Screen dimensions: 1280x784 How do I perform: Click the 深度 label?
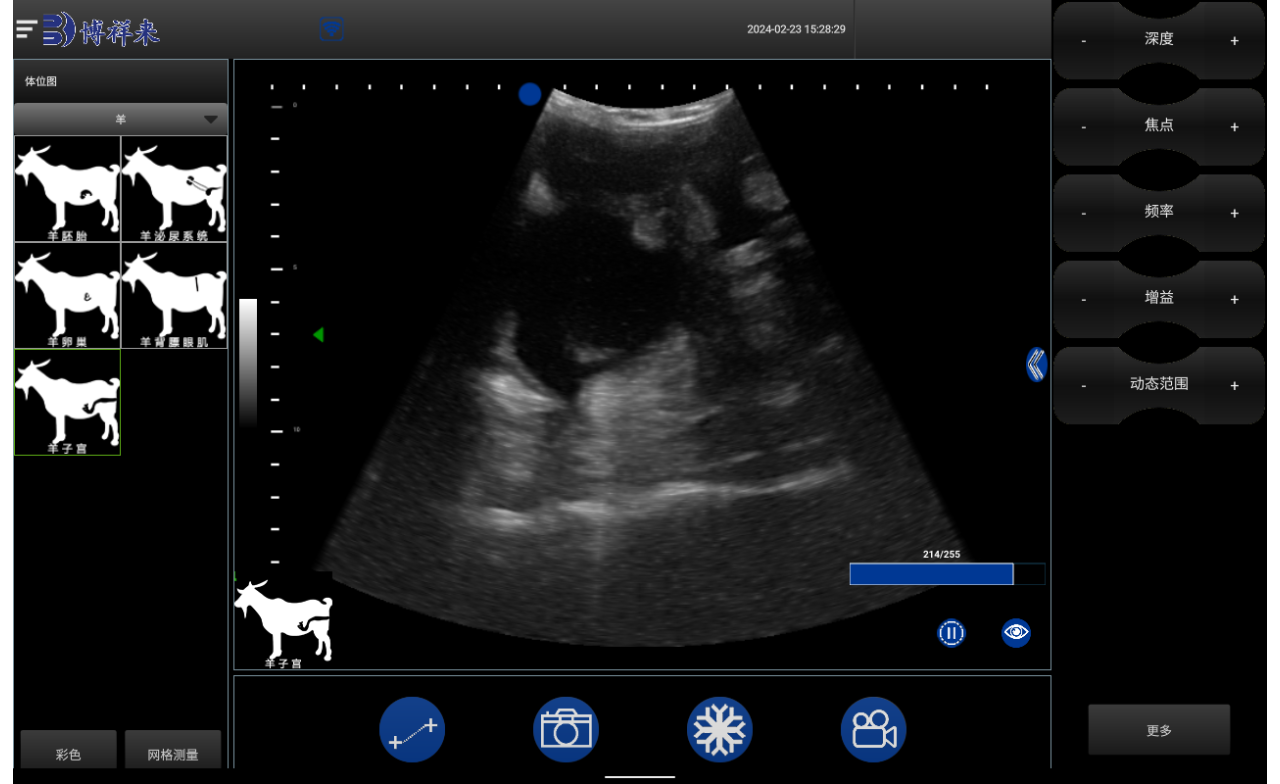pos(1159,39)
